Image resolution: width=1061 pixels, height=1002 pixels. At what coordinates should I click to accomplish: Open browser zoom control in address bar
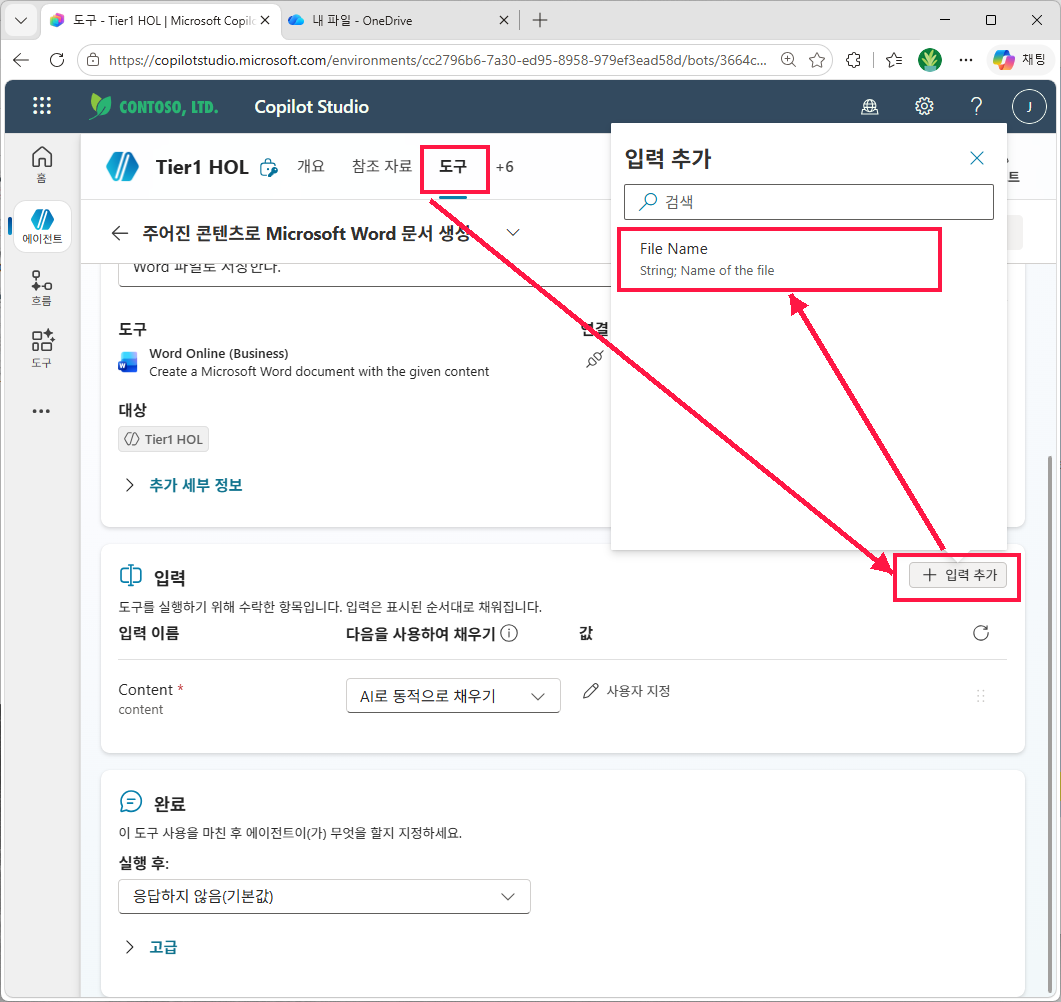pyautogui.click(x=788, y=60)
